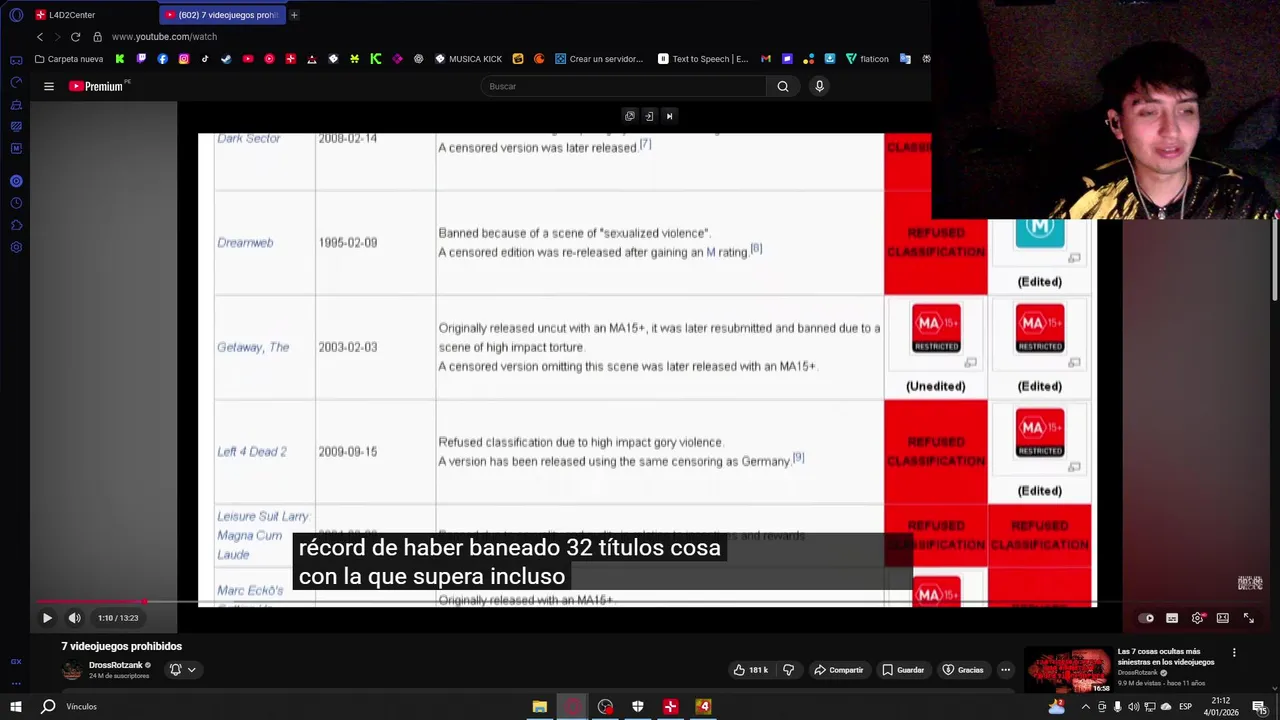
Task: Send thanks via the Gracias button
Action: tap(963, 670)
